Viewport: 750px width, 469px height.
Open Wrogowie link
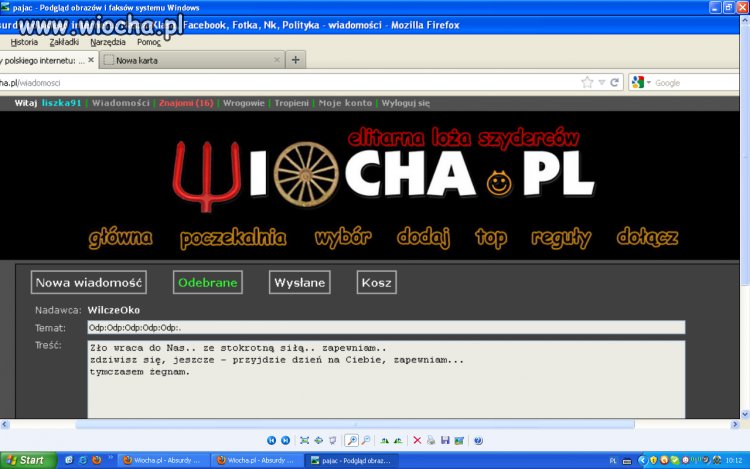(243, 103)
